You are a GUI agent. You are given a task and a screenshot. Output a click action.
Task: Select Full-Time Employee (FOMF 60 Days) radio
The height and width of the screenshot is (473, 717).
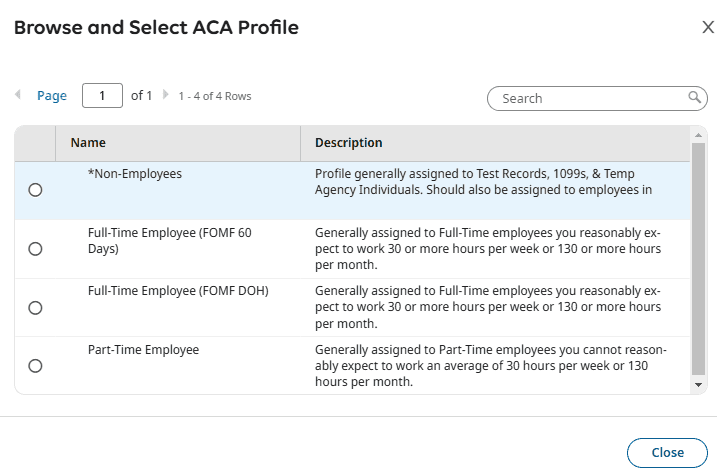[x=36, y=249]
